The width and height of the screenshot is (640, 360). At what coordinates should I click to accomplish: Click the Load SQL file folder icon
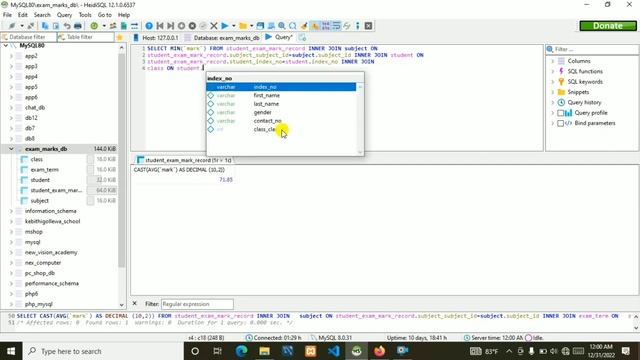(243, 26)
